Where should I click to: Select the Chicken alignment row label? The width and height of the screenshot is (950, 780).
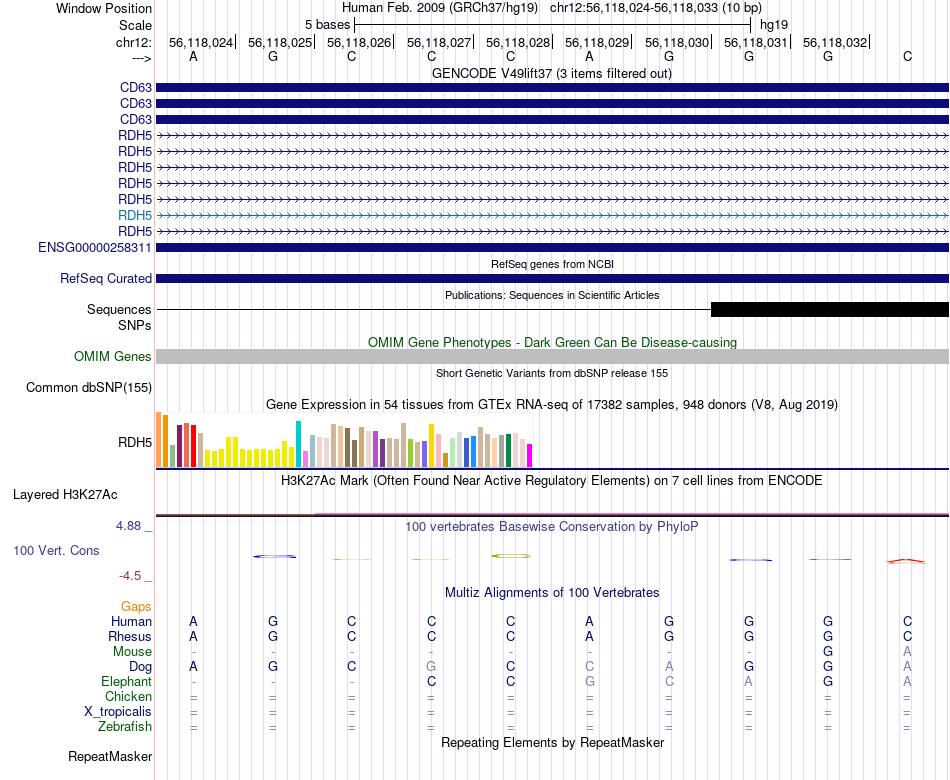(x=128, y=696)
